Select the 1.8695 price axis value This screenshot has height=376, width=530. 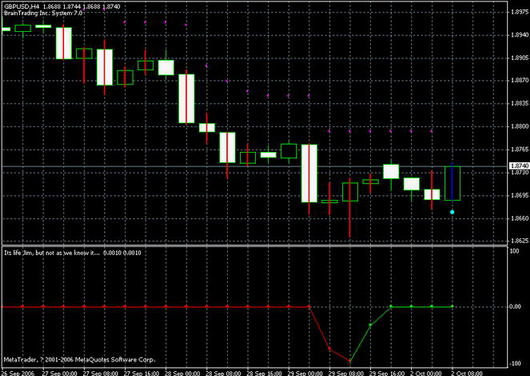coord(520,195)
